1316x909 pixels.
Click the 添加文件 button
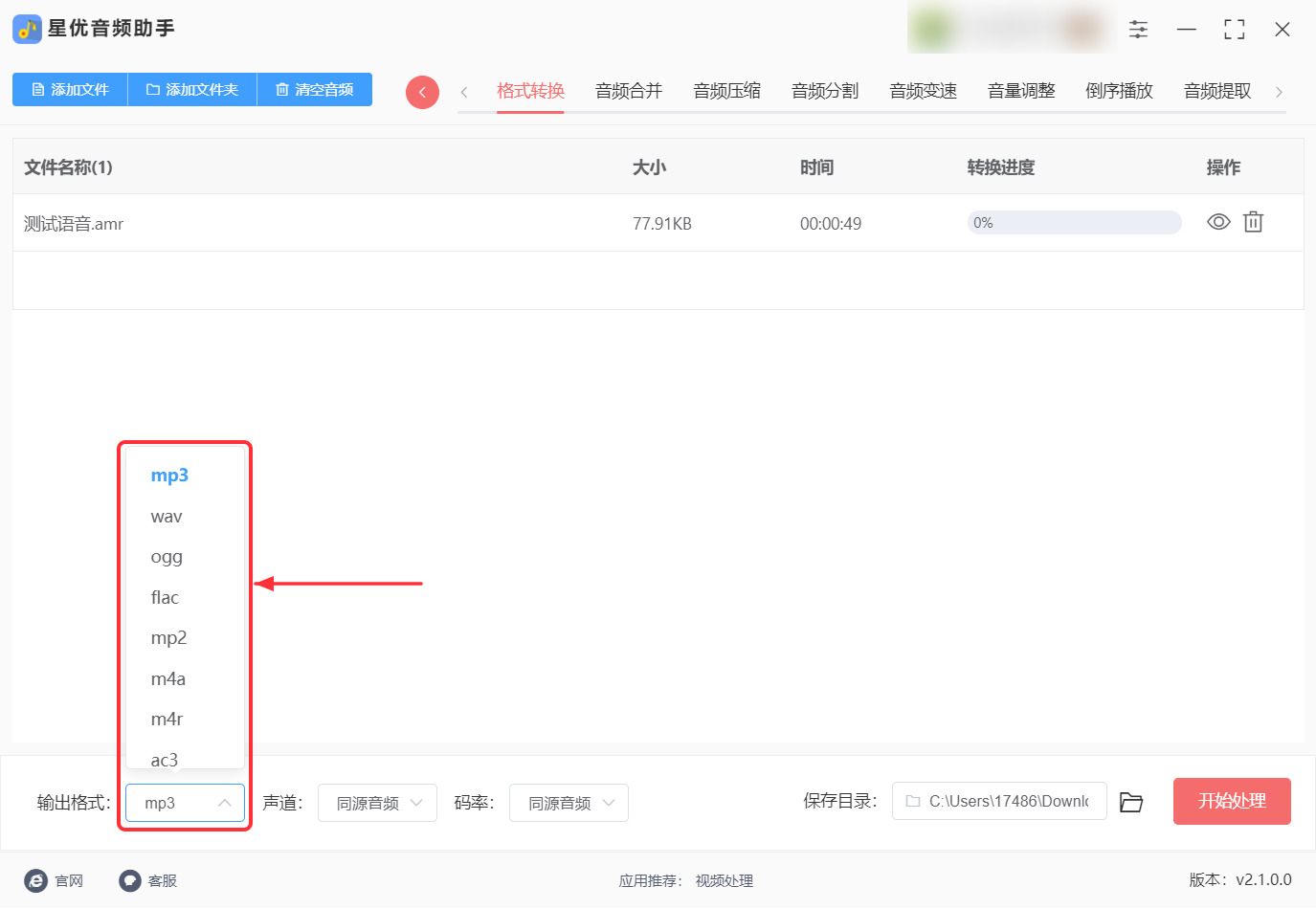70,90
